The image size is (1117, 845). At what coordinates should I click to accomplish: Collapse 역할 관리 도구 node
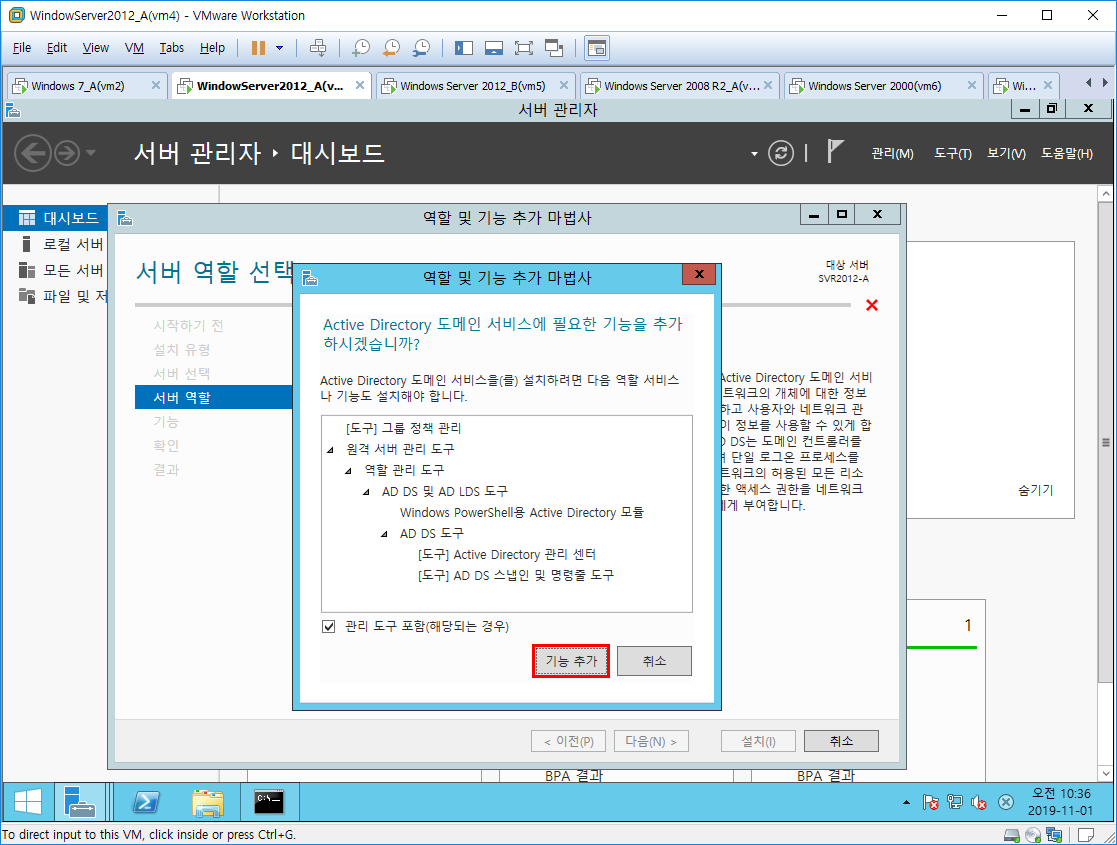coord(348,471)
